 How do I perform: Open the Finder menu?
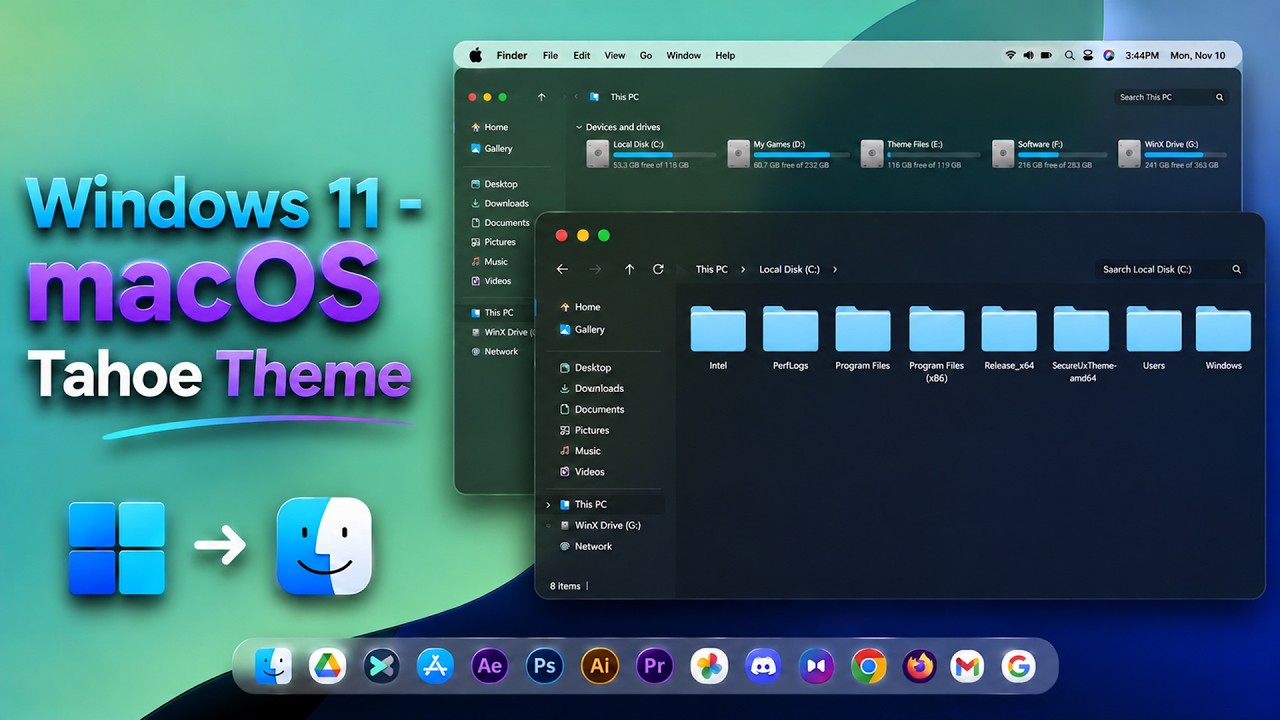pos(512,55)
